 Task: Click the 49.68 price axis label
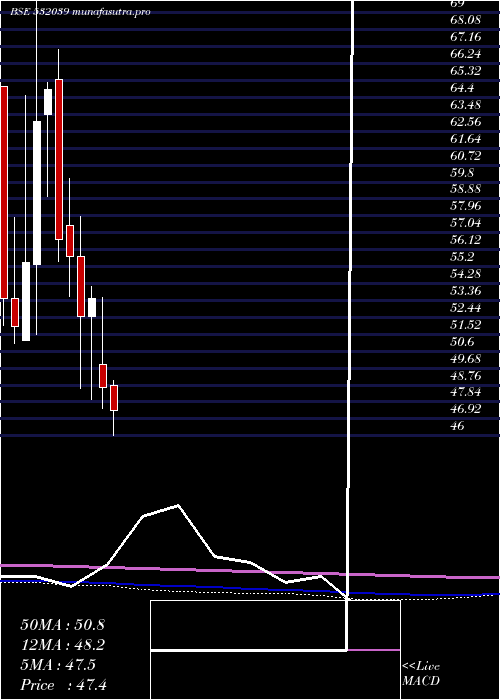click(466, 359)
